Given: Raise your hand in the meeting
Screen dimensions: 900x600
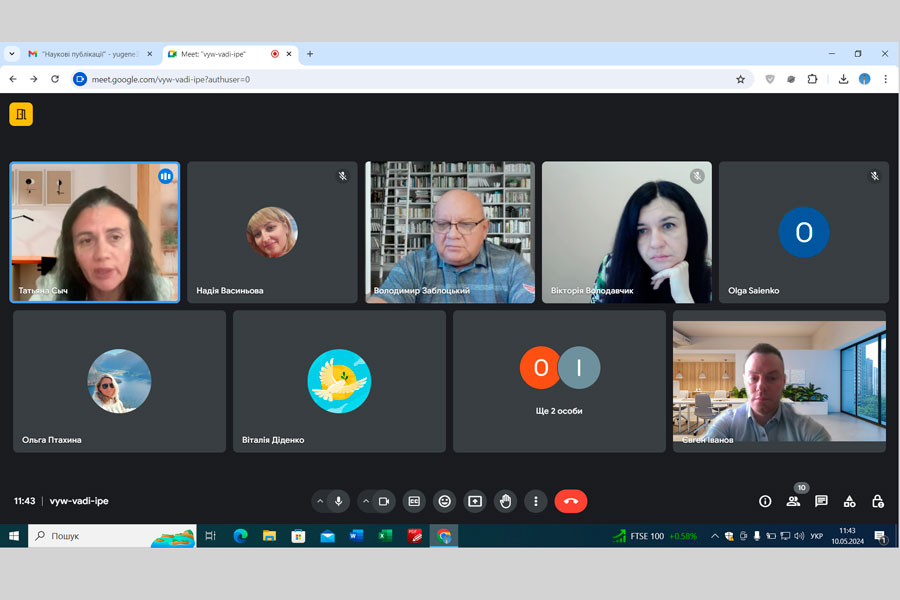Looking at the screenshot, I should (505, 501).
